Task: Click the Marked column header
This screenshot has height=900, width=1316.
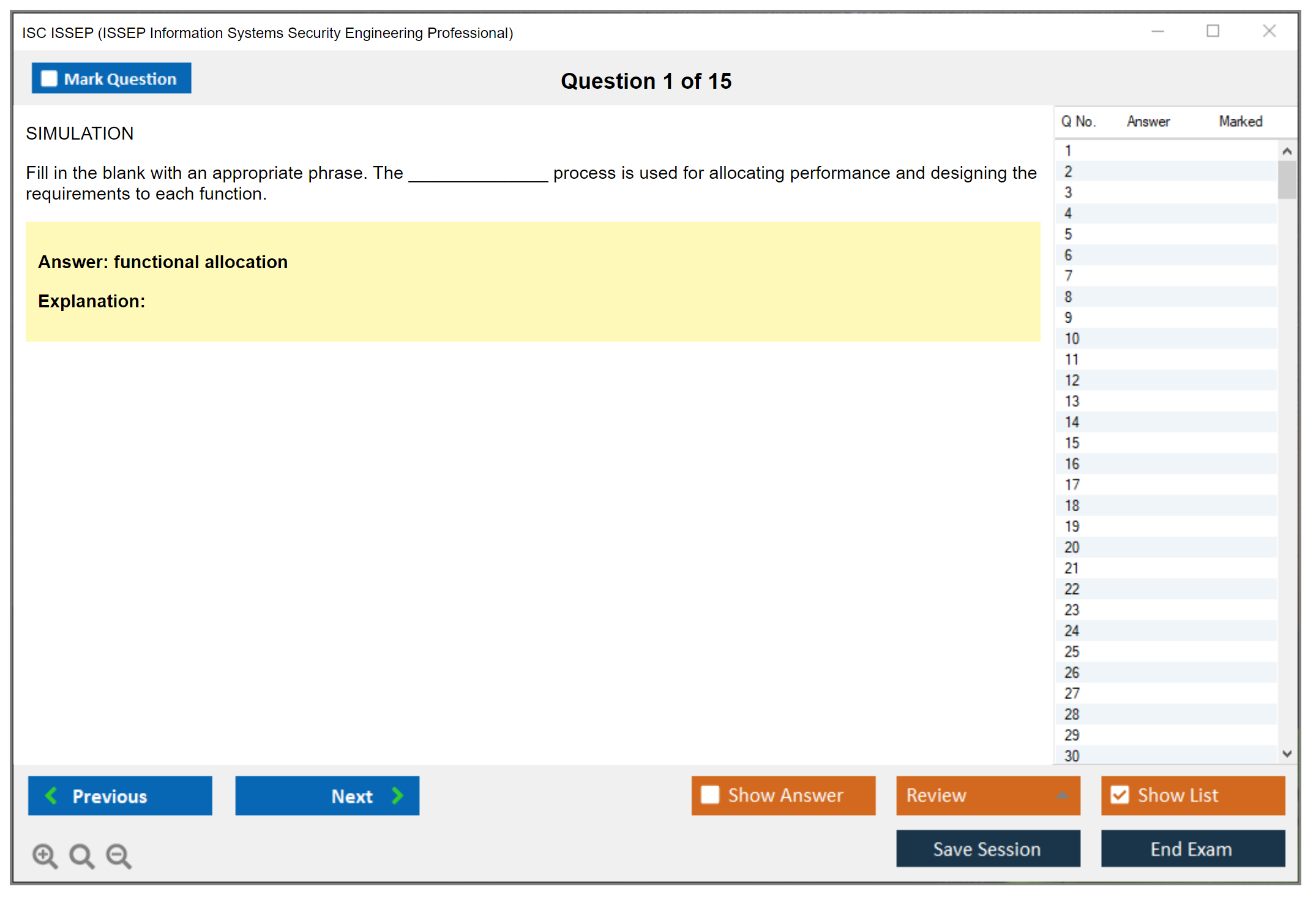Action: pos(1240,121)
